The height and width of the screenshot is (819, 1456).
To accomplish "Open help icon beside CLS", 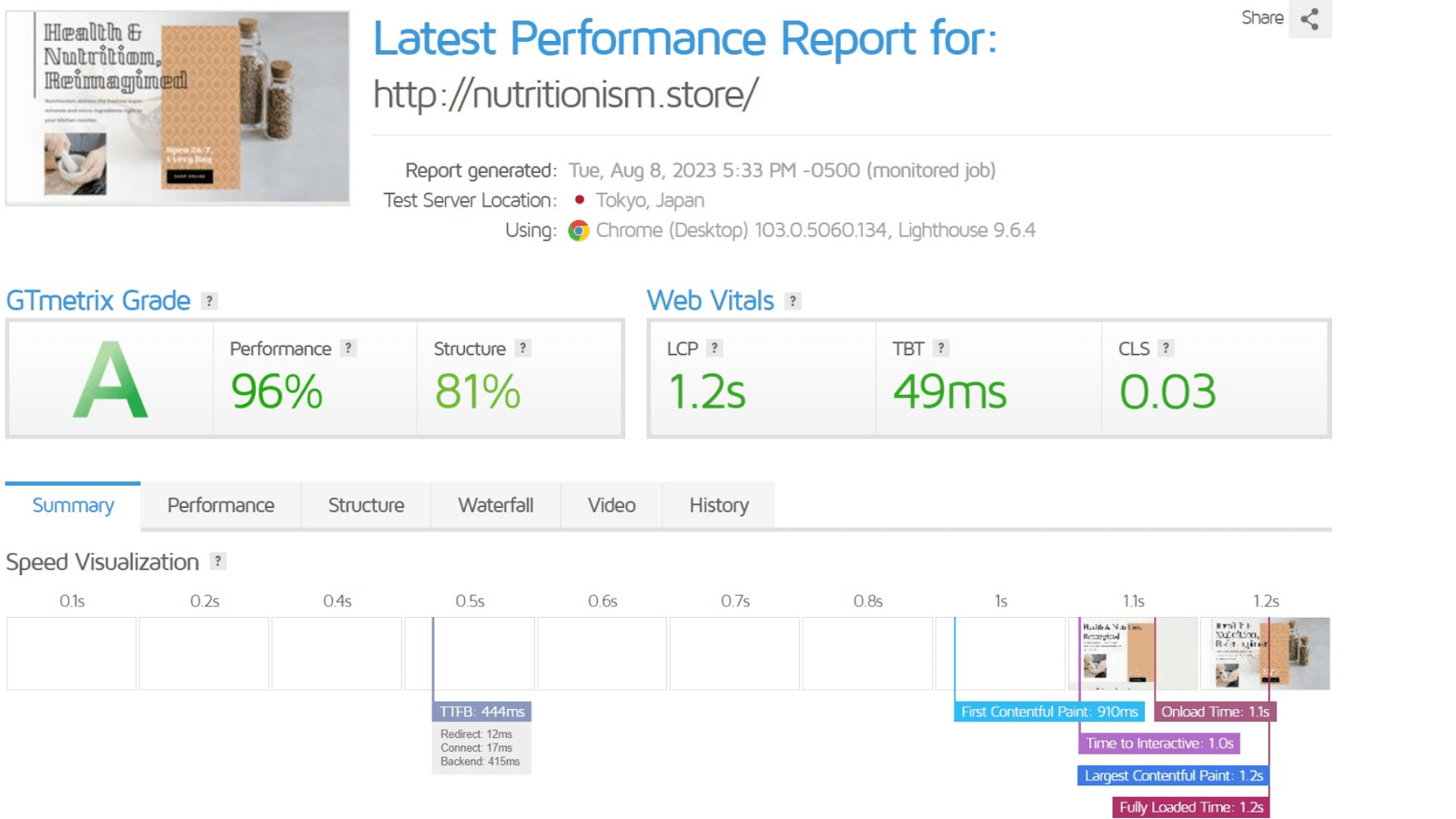I will point(1166,349).
